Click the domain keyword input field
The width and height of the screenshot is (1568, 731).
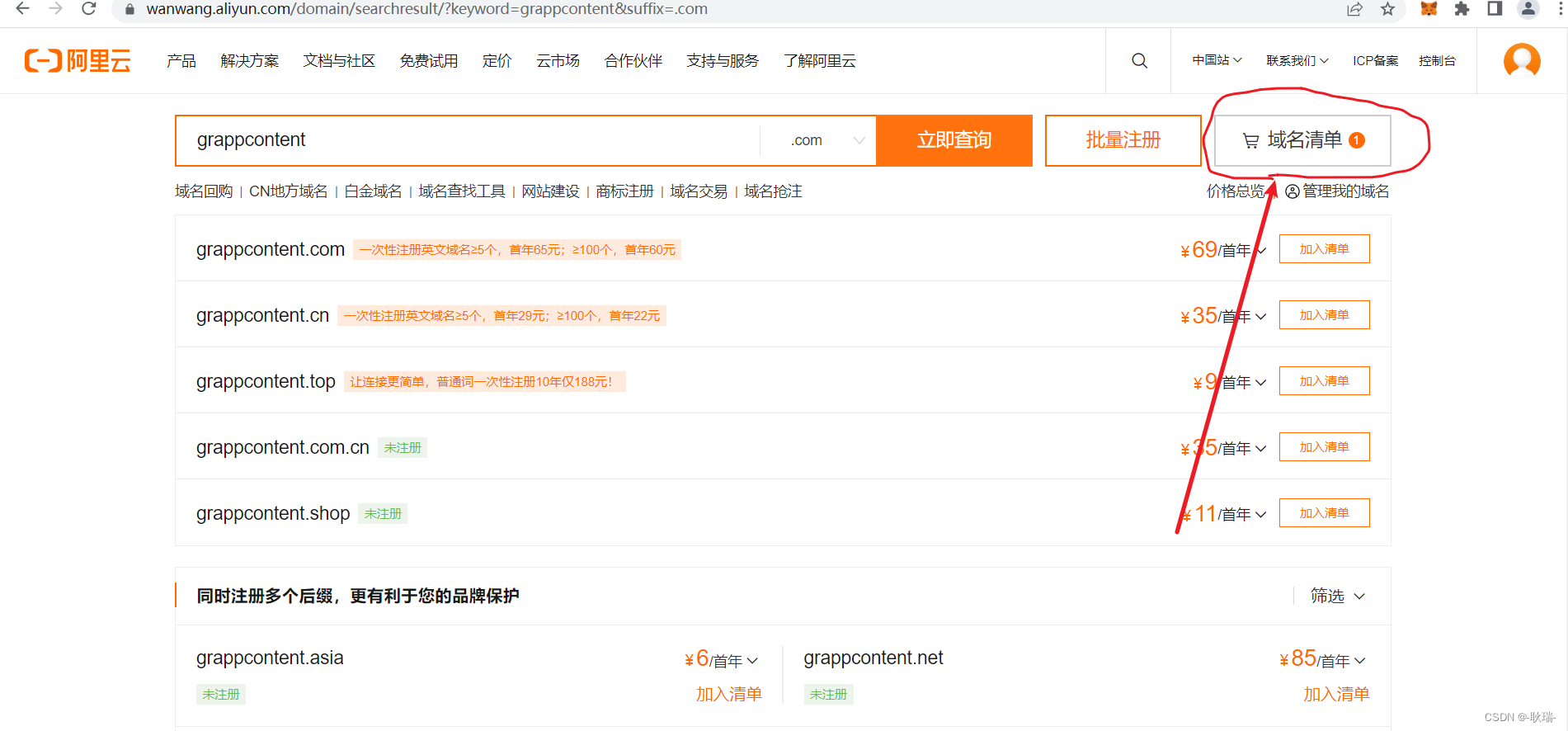(468, 140)
